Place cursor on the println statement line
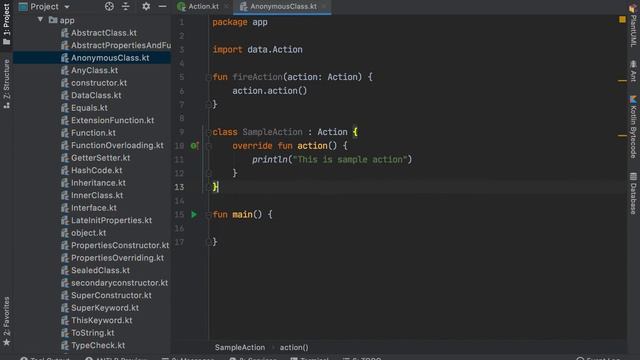This screenshot has width=640, height=360. click(331, 160)
